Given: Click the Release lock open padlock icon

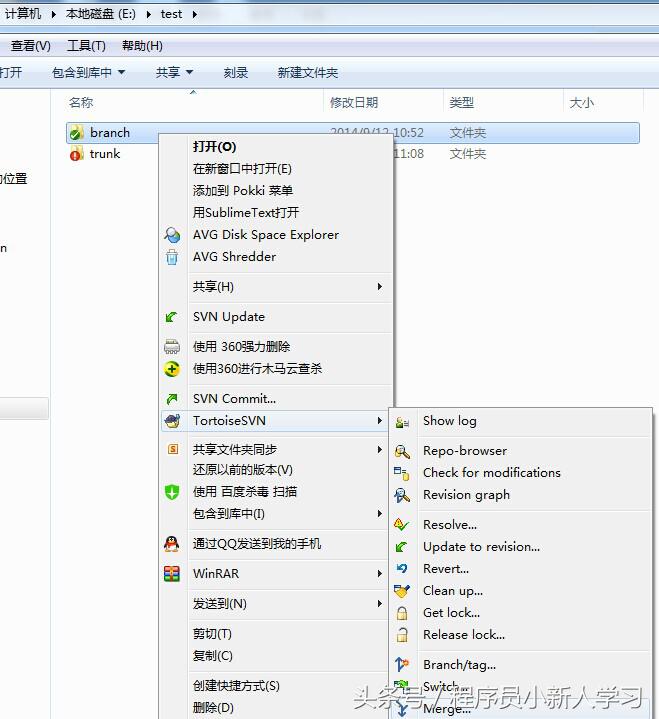Looking at the screenshot, I should point(402,635).
